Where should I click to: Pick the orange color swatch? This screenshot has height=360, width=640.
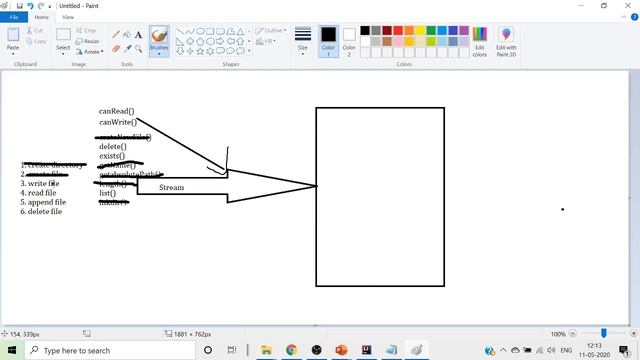pyautogui.click(x=409, y=31)
